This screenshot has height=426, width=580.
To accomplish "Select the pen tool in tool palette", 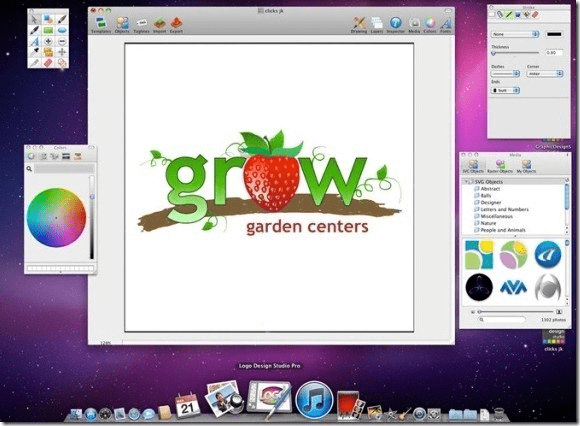I will click(34, 30).
